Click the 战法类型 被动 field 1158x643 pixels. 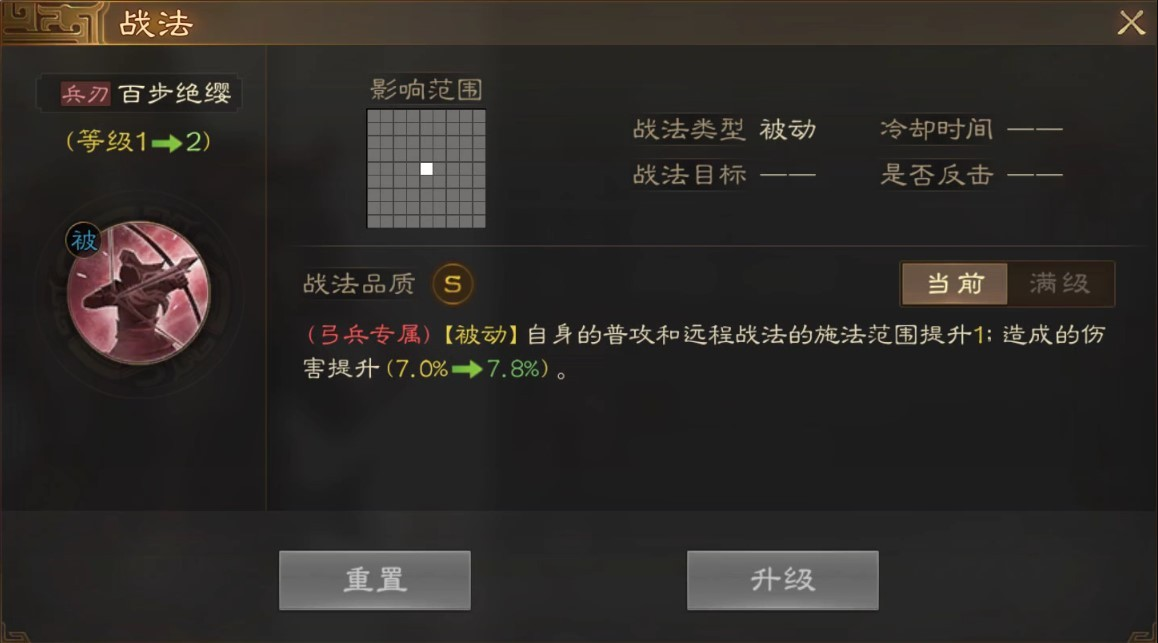click(x=724, y=130)
